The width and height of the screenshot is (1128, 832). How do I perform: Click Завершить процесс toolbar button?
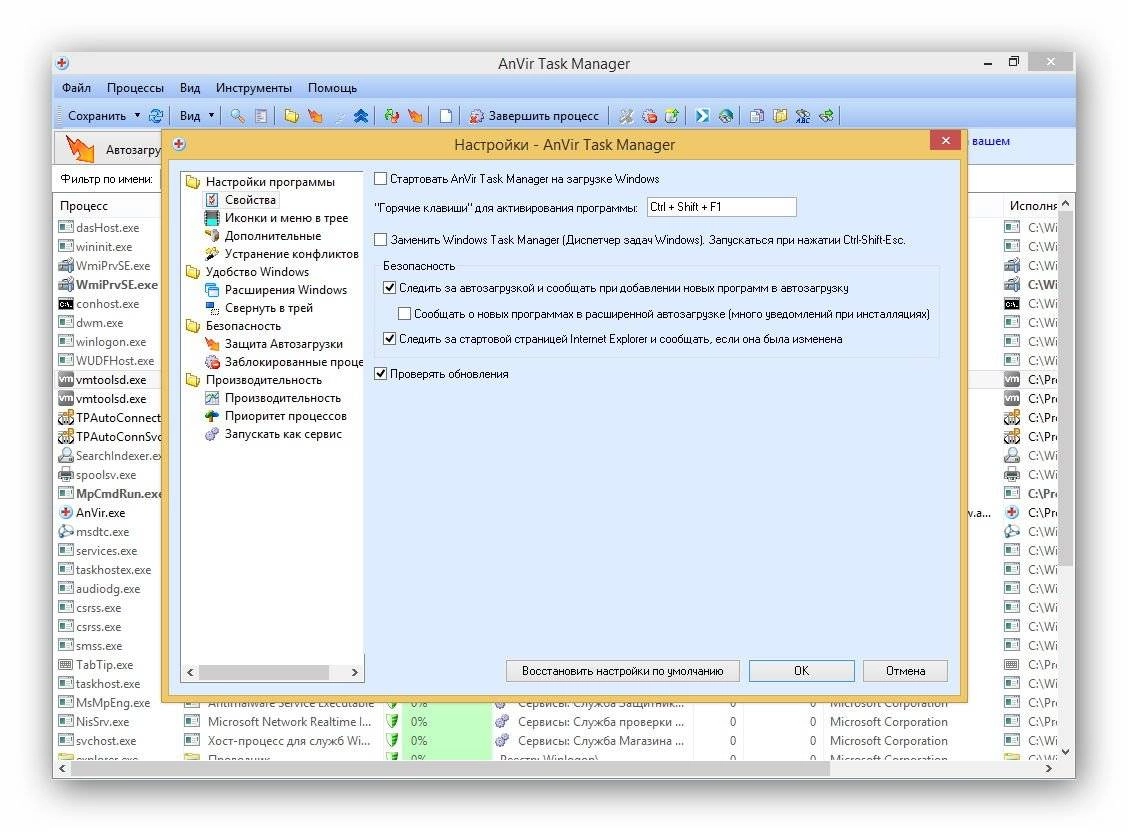click(535, 116)
